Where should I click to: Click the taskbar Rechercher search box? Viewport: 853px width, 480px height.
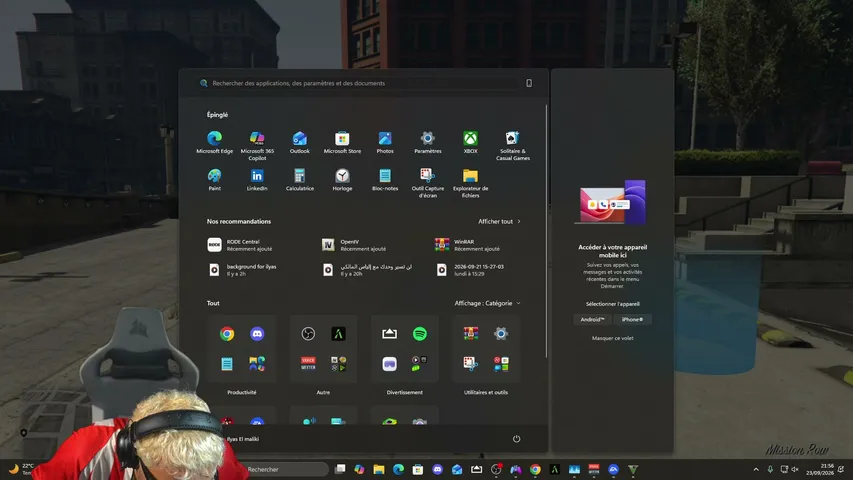click(283, 469)
